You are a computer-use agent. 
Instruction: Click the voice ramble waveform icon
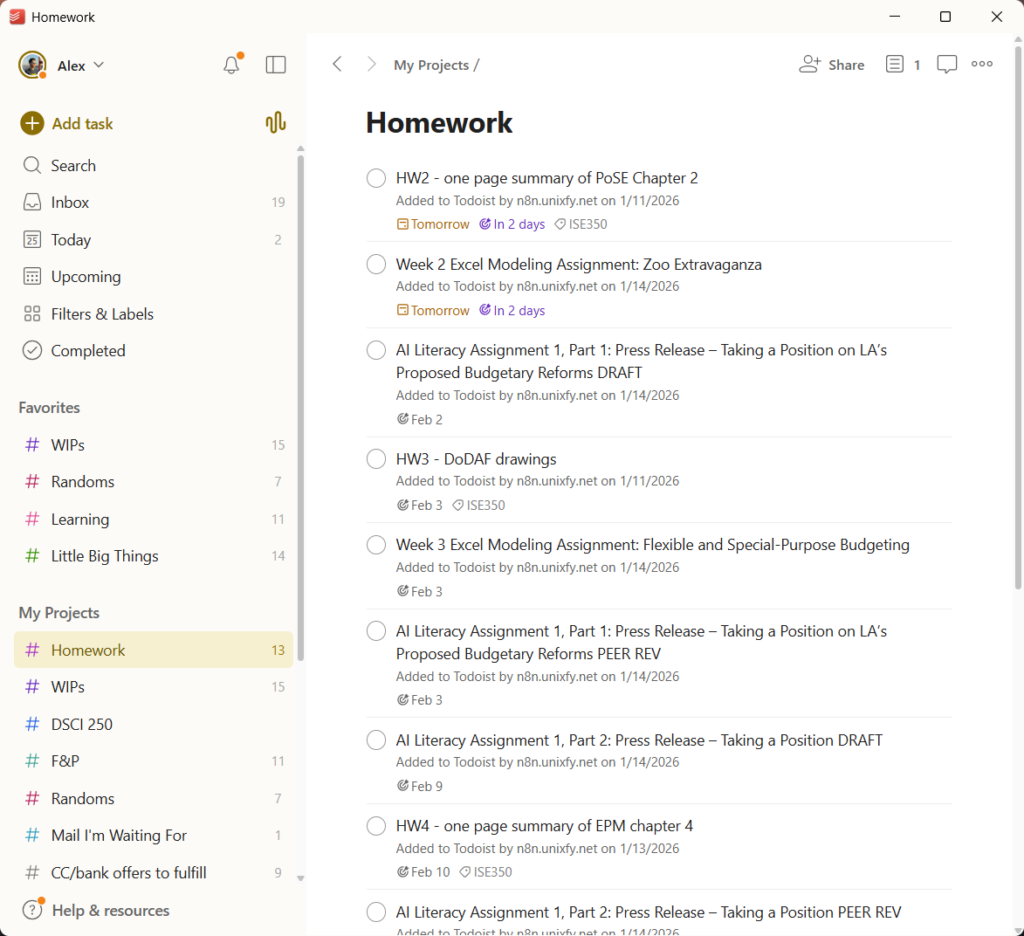click(x=276, y=123)
